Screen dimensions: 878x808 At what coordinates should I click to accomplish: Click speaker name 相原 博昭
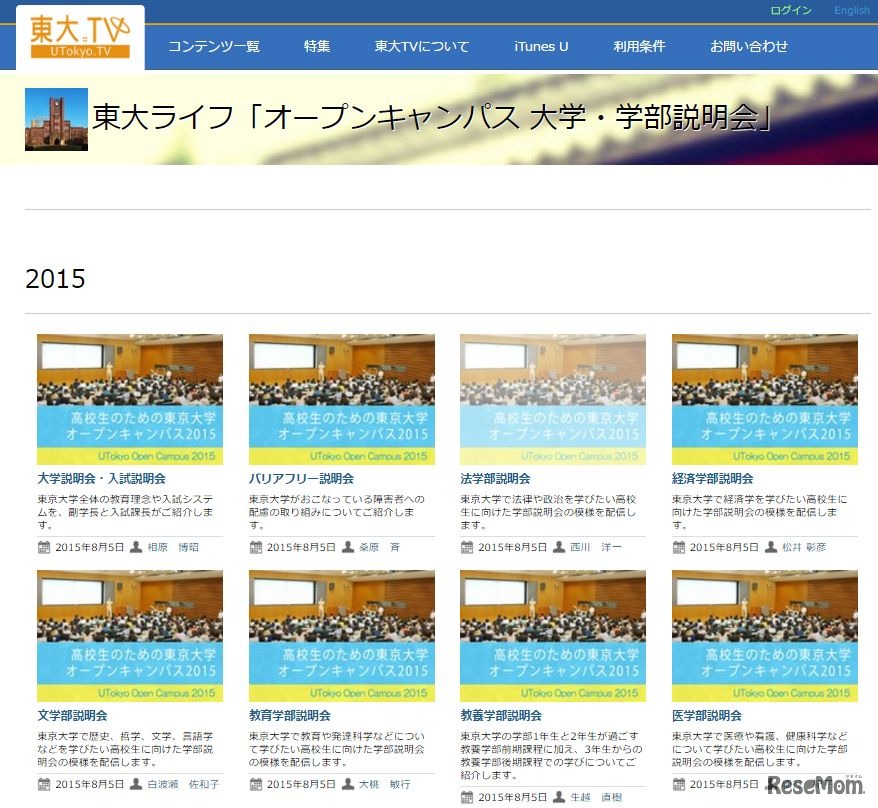tap(173, 547)
